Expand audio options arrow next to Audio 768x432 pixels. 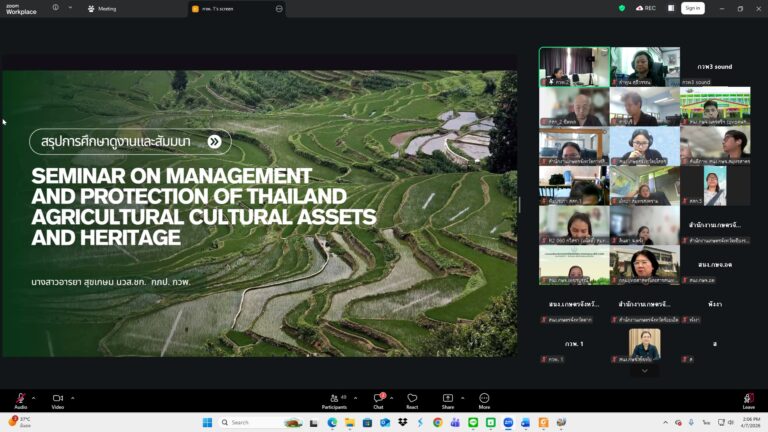click(34, 397)
